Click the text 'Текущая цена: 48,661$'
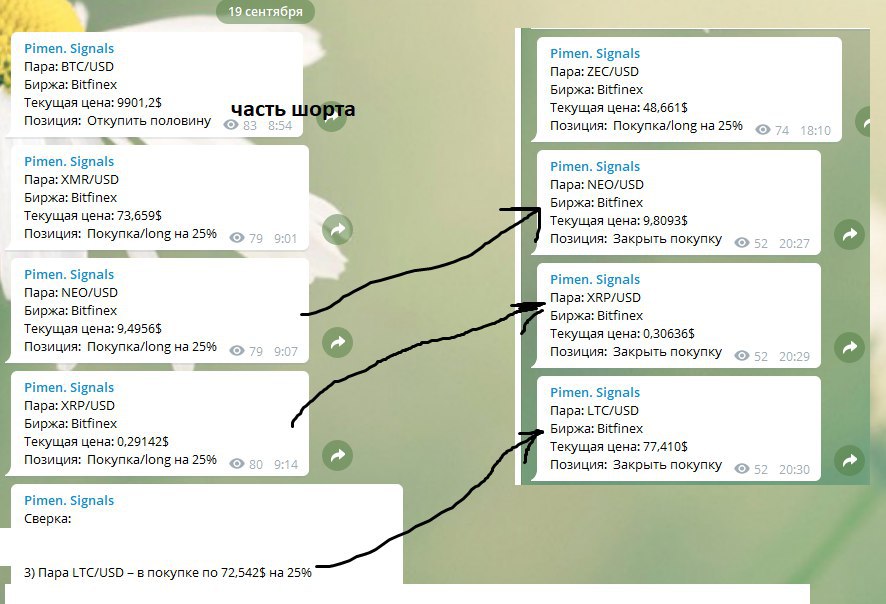Image resolution: width=886 pixels, height=604 pixels. [x=619, y=108]
